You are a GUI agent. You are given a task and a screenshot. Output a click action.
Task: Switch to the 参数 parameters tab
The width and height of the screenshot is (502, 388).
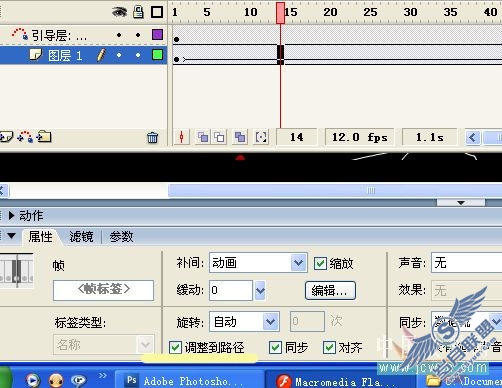coord(121,237)
